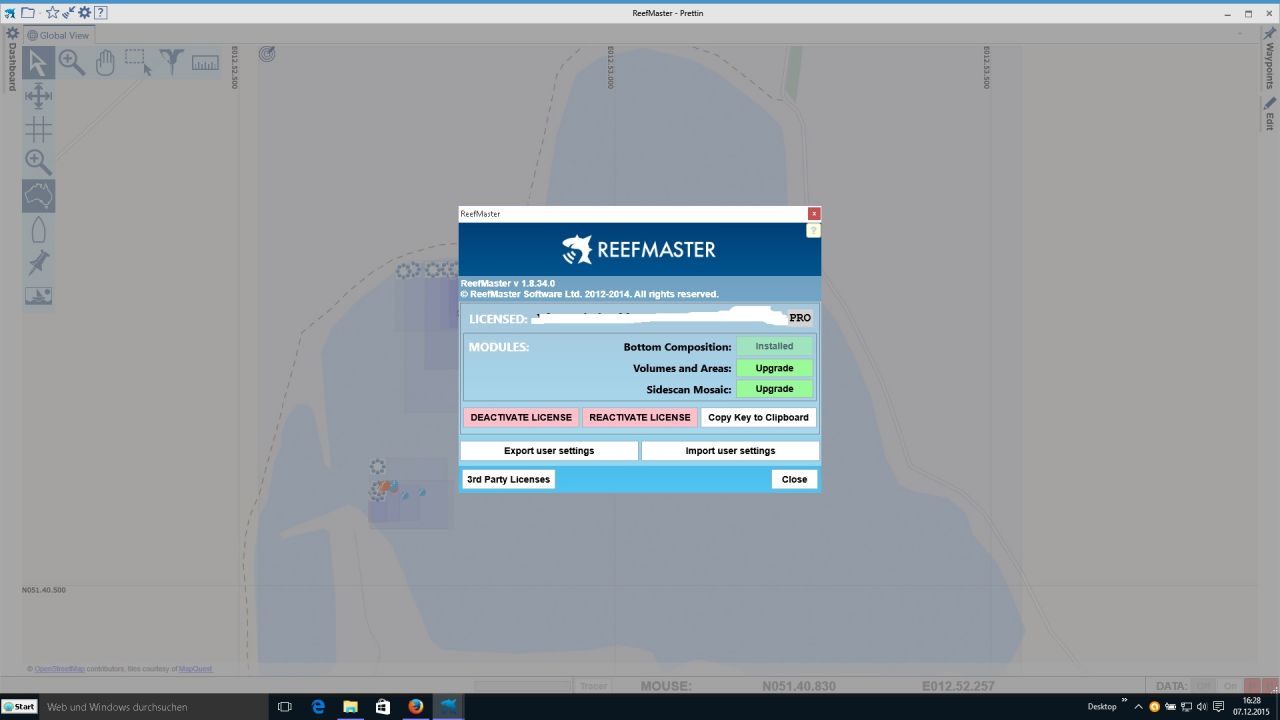This screenshot has width=1280, height=720.
Task: Open settings gear in quick access bar
Action: pos(84,13)
